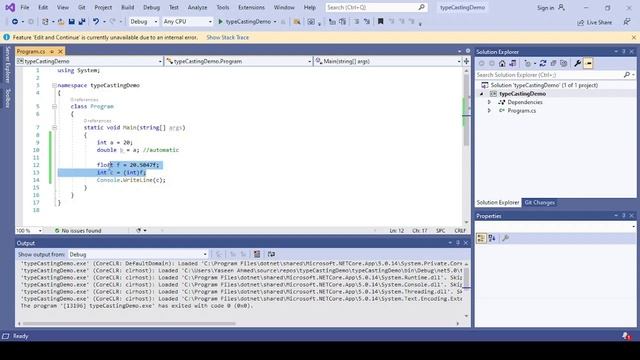Expand the Dependencies node
Screen dimensions: 640x360
click(489, 102)
